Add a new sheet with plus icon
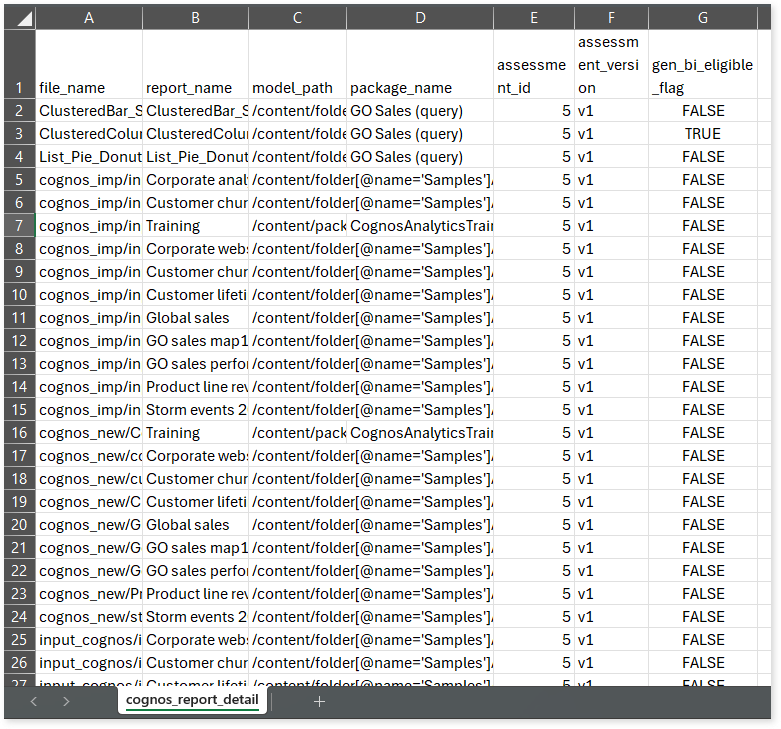Screen dimensions: 781x729 point(319,701)
